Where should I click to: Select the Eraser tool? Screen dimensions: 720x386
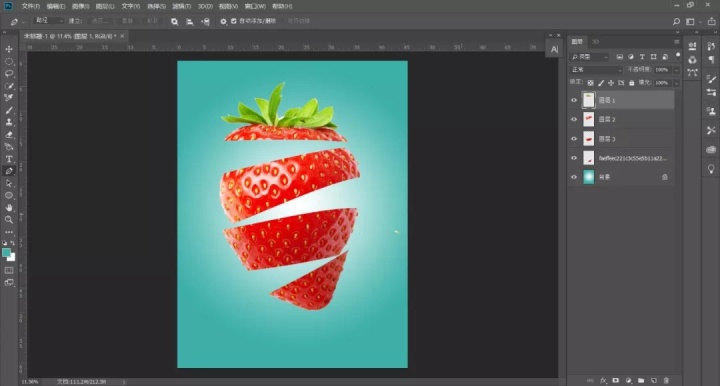tap(9, 134)
